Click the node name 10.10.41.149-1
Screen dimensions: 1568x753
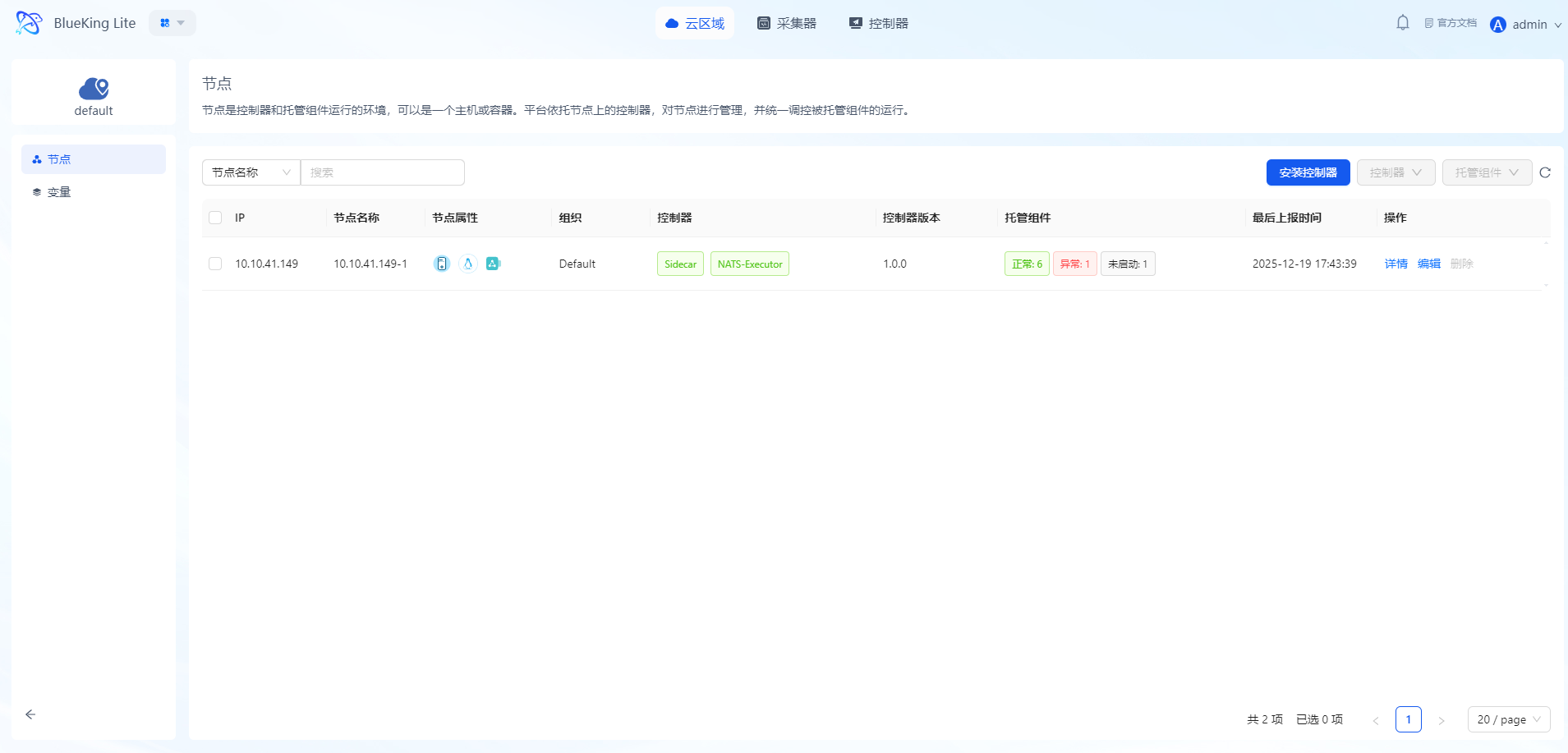(x=370, y=264)
